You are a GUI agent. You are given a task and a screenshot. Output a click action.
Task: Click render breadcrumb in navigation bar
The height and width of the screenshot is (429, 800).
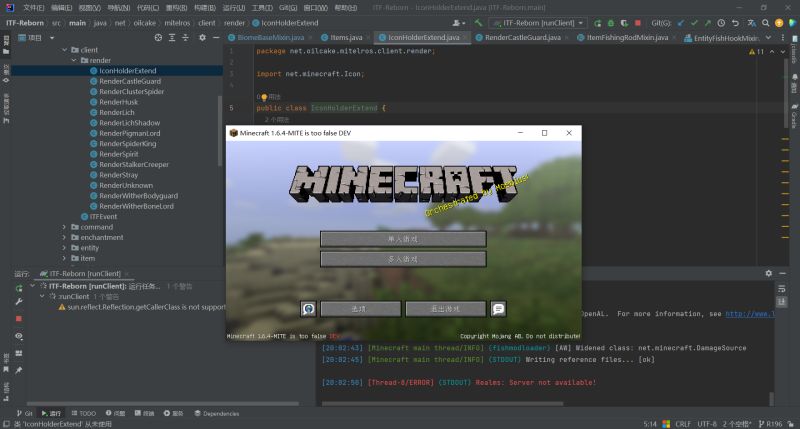(234, 23)
